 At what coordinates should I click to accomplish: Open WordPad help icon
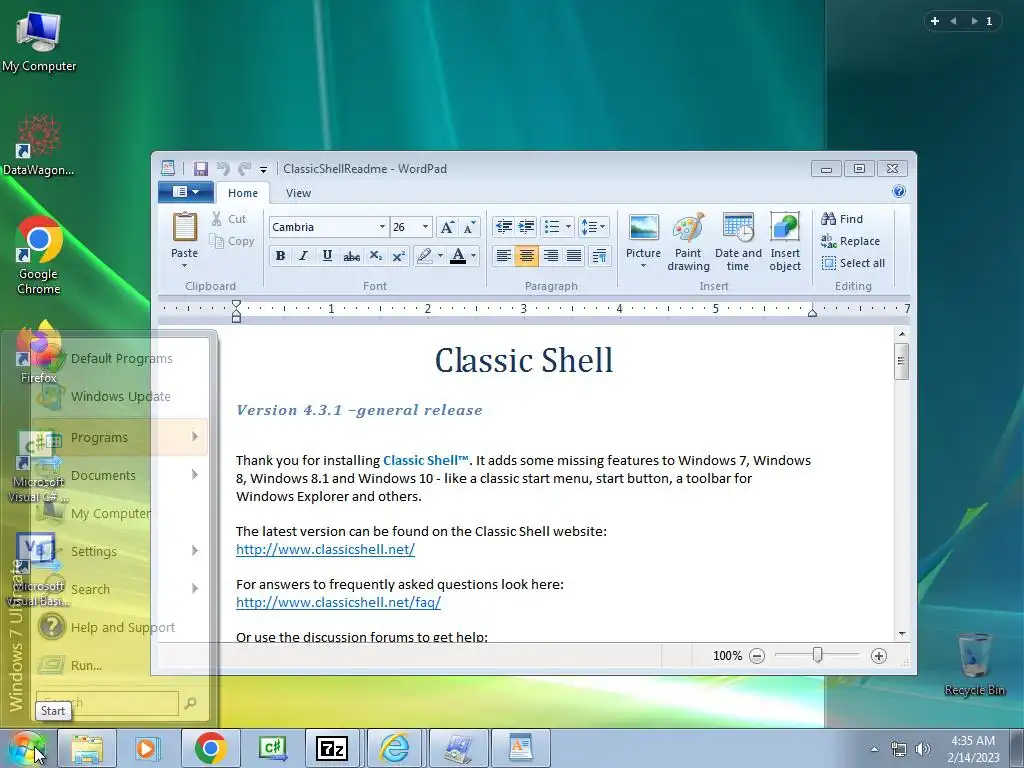tap(899, 191)
